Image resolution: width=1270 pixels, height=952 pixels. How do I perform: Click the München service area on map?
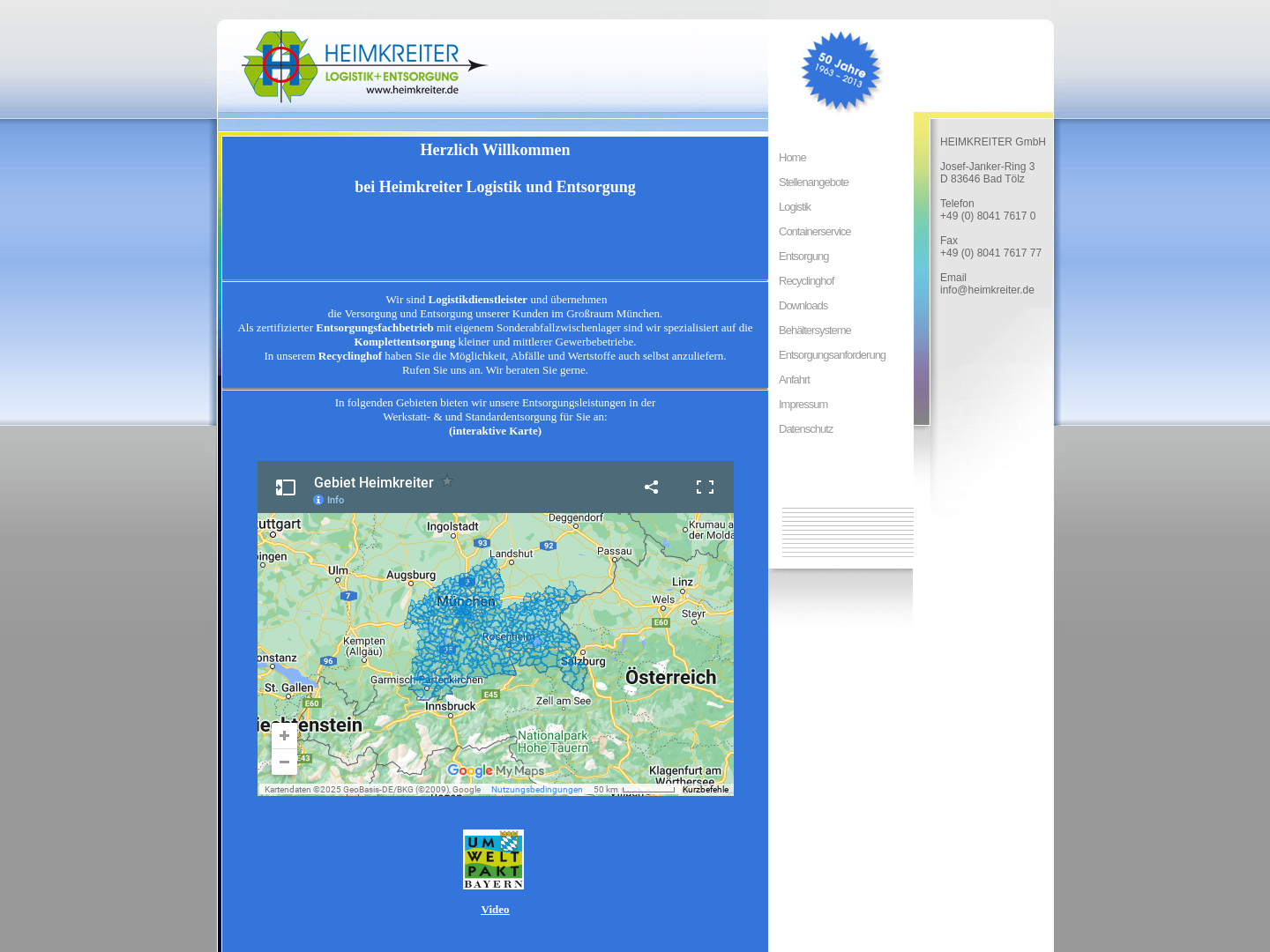pos(466,601)
